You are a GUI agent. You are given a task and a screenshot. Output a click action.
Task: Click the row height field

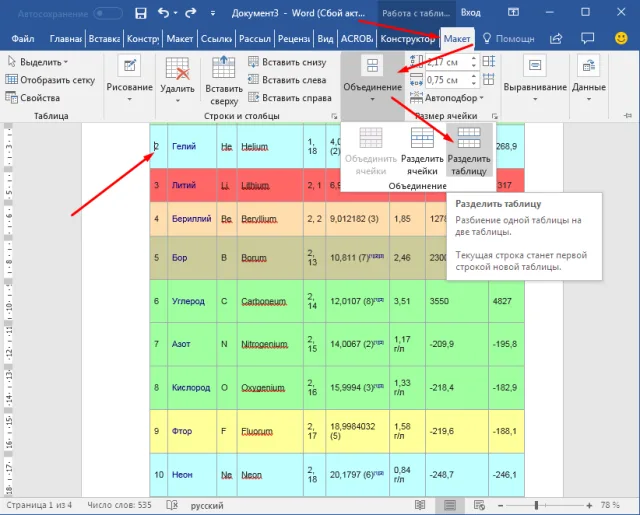click(x=447, y=62)
